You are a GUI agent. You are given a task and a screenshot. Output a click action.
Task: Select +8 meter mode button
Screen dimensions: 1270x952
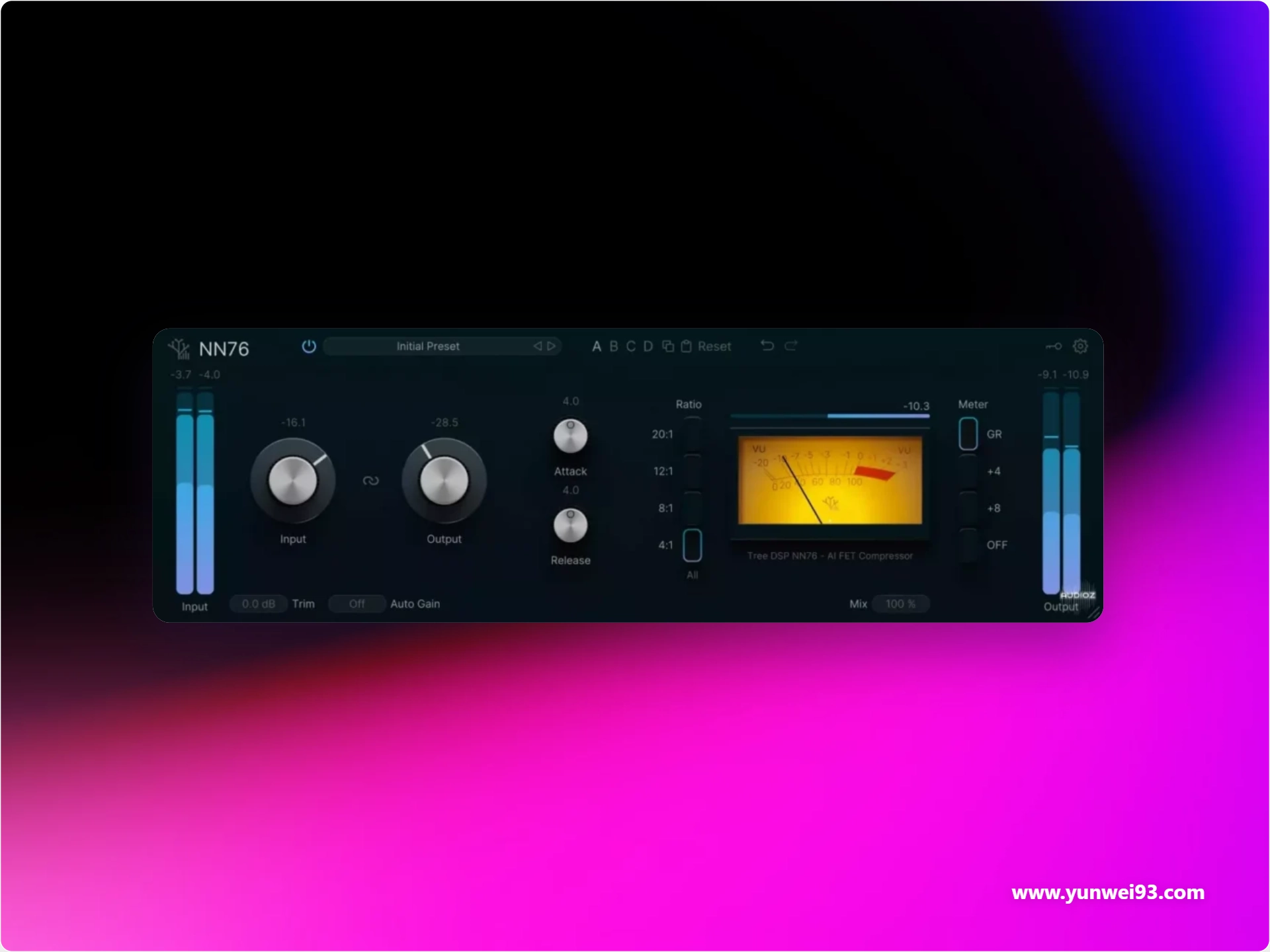(968, 508)
